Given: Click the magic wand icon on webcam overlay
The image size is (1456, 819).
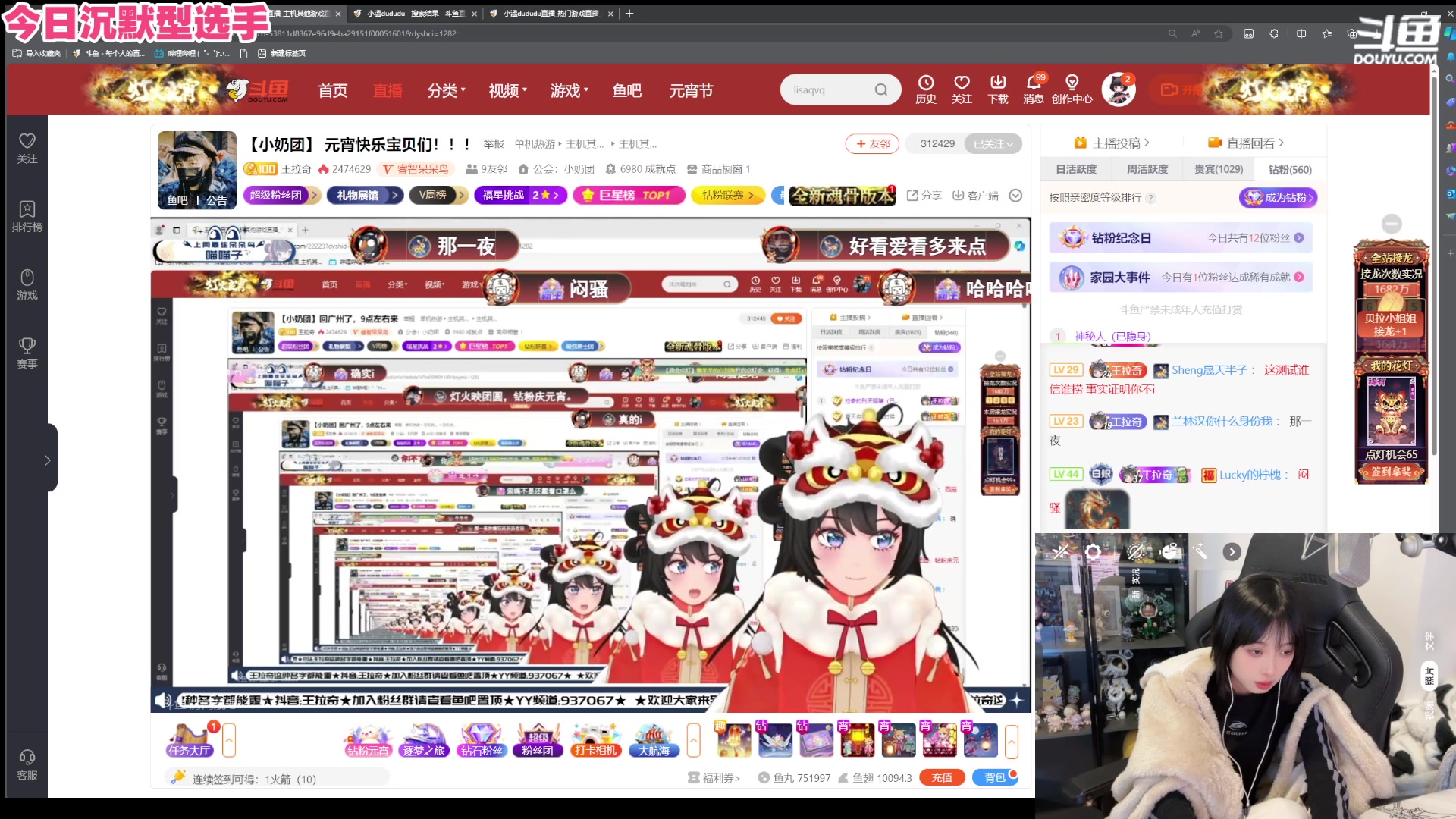Looking at the screenshot, I should pyautogui.click(x=1199, y=552).
